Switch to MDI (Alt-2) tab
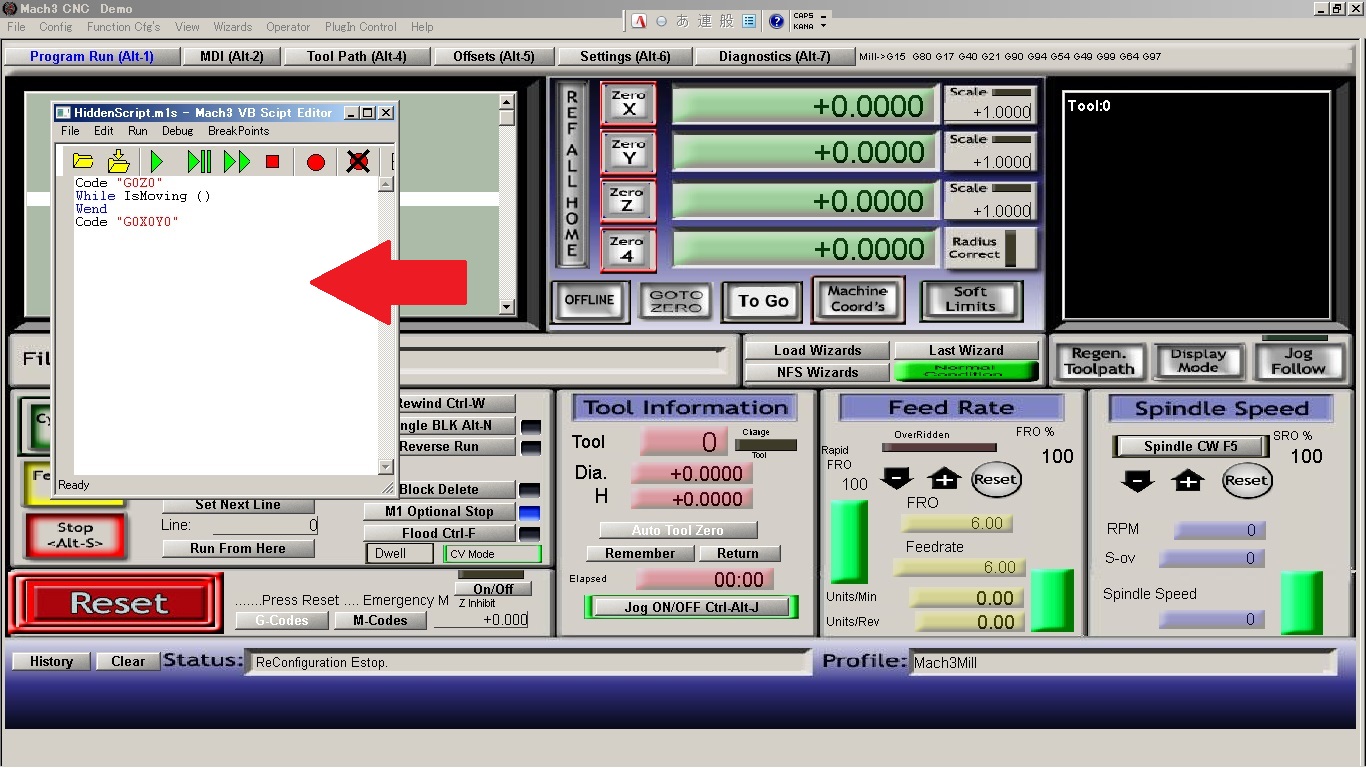This screenshot has width=1366, height=768. pos(232,56)
